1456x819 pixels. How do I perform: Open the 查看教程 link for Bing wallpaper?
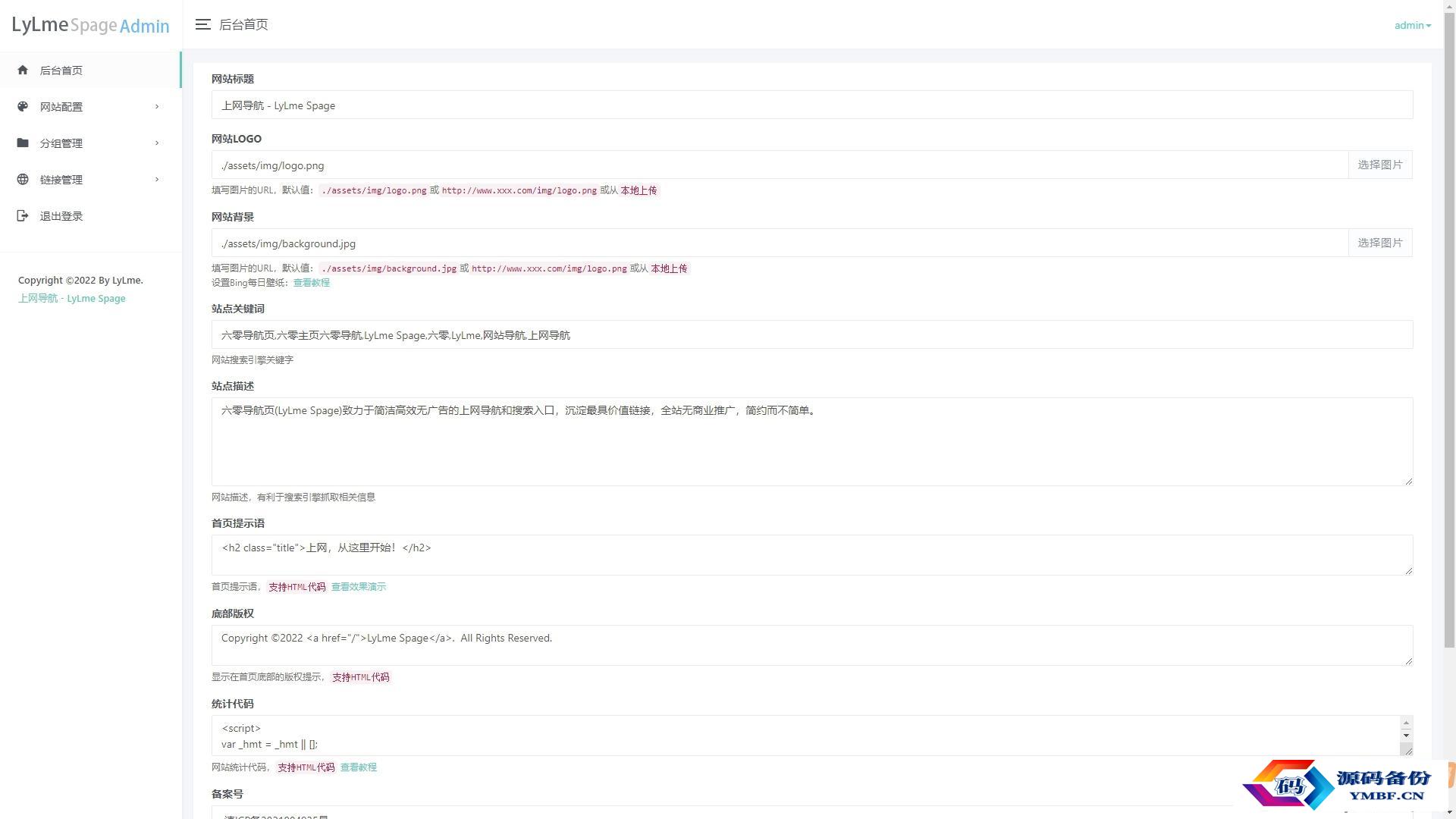click(x=311, y=282)
